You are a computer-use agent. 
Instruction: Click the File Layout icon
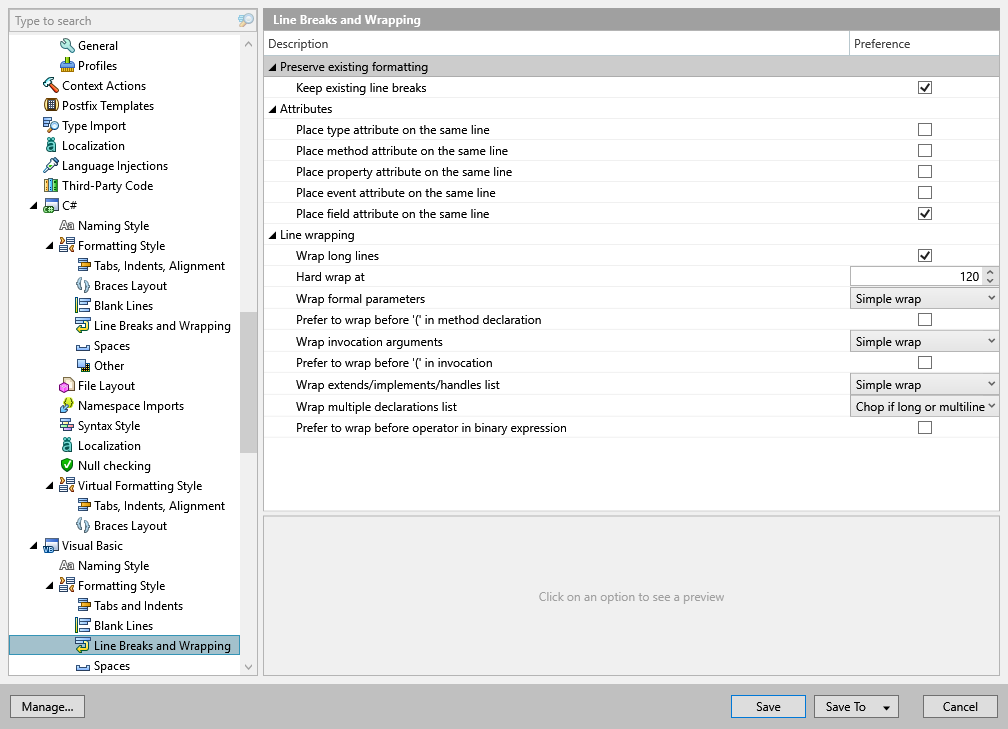[x=67, y=386]
